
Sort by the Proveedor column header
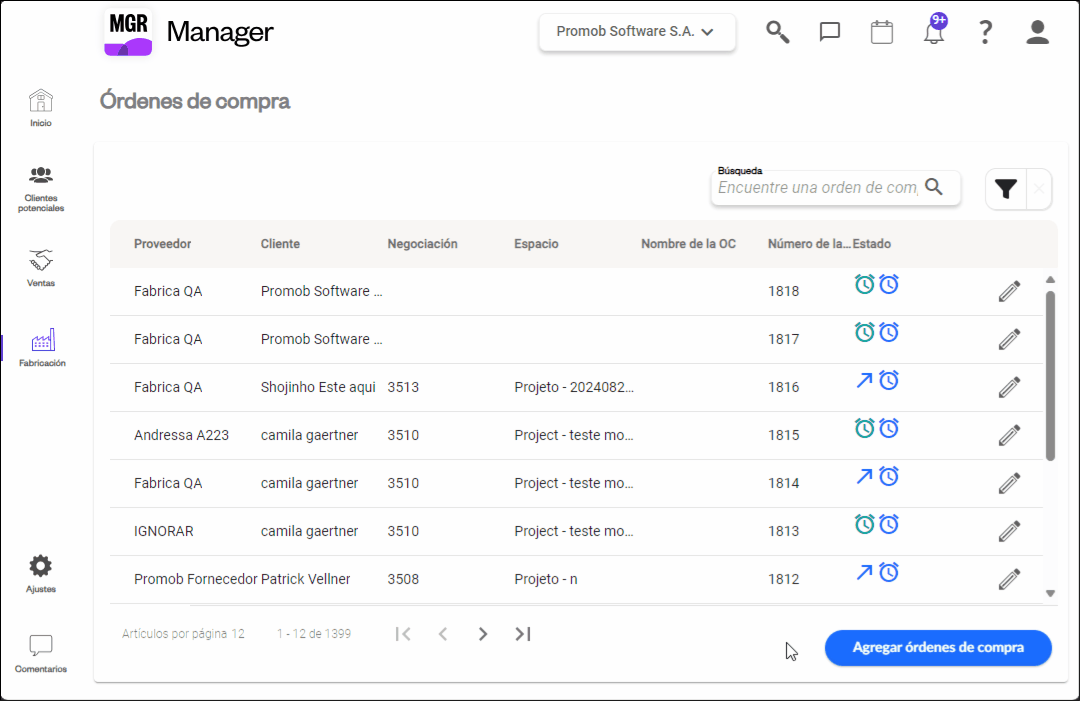(163, 244)
